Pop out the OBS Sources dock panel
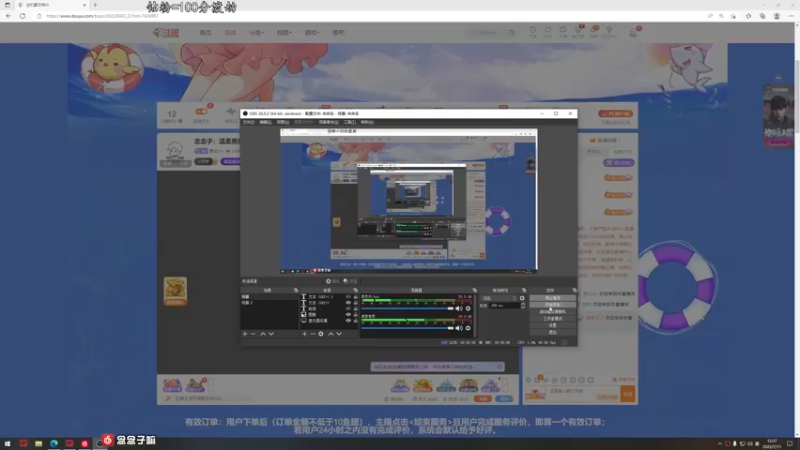Viewport: 800px width, 450px height. pyautogui.click(x=356, y=290)
